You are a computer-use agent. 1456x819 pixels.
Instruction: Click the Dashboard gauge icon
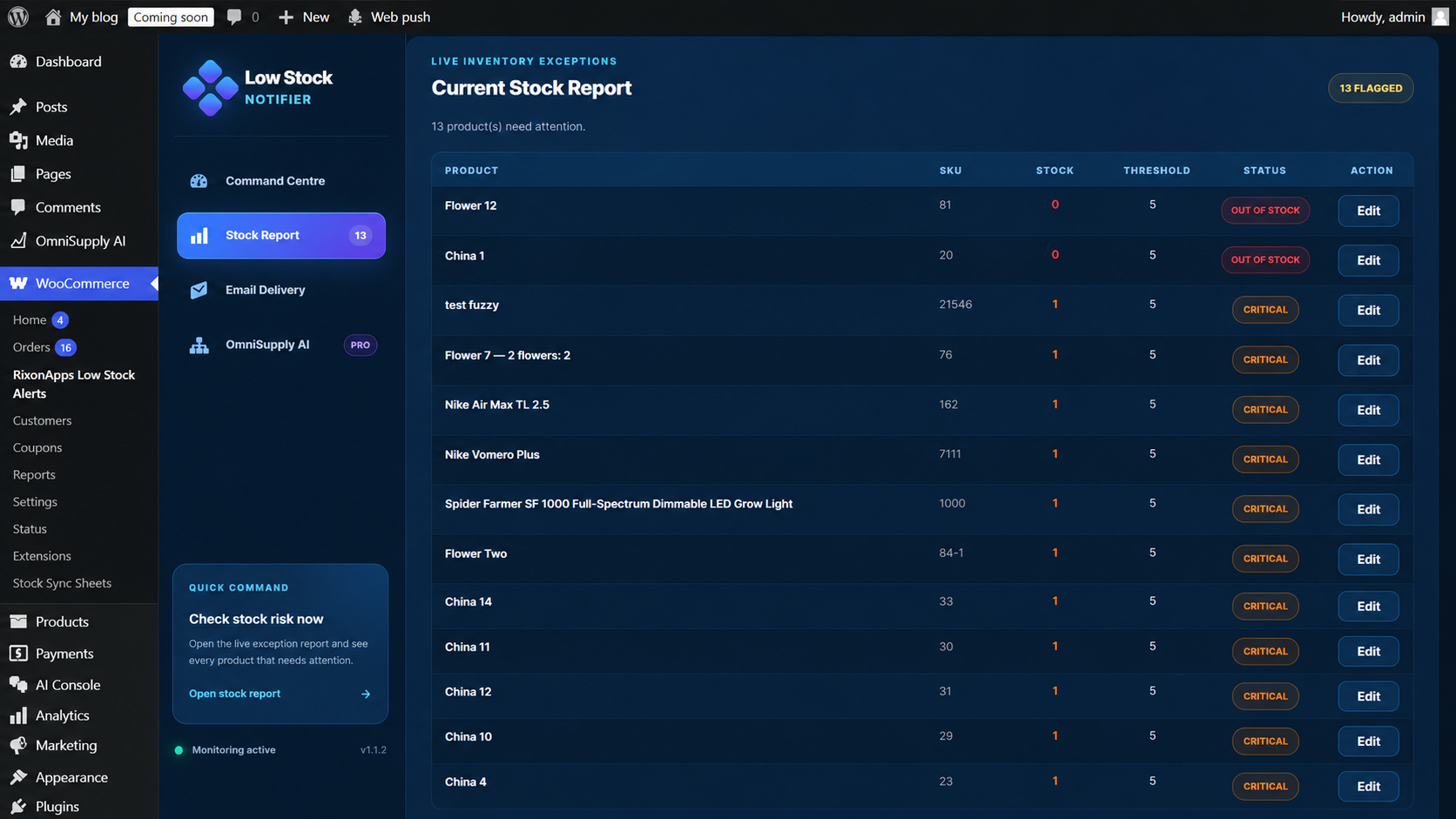point(18,62)
